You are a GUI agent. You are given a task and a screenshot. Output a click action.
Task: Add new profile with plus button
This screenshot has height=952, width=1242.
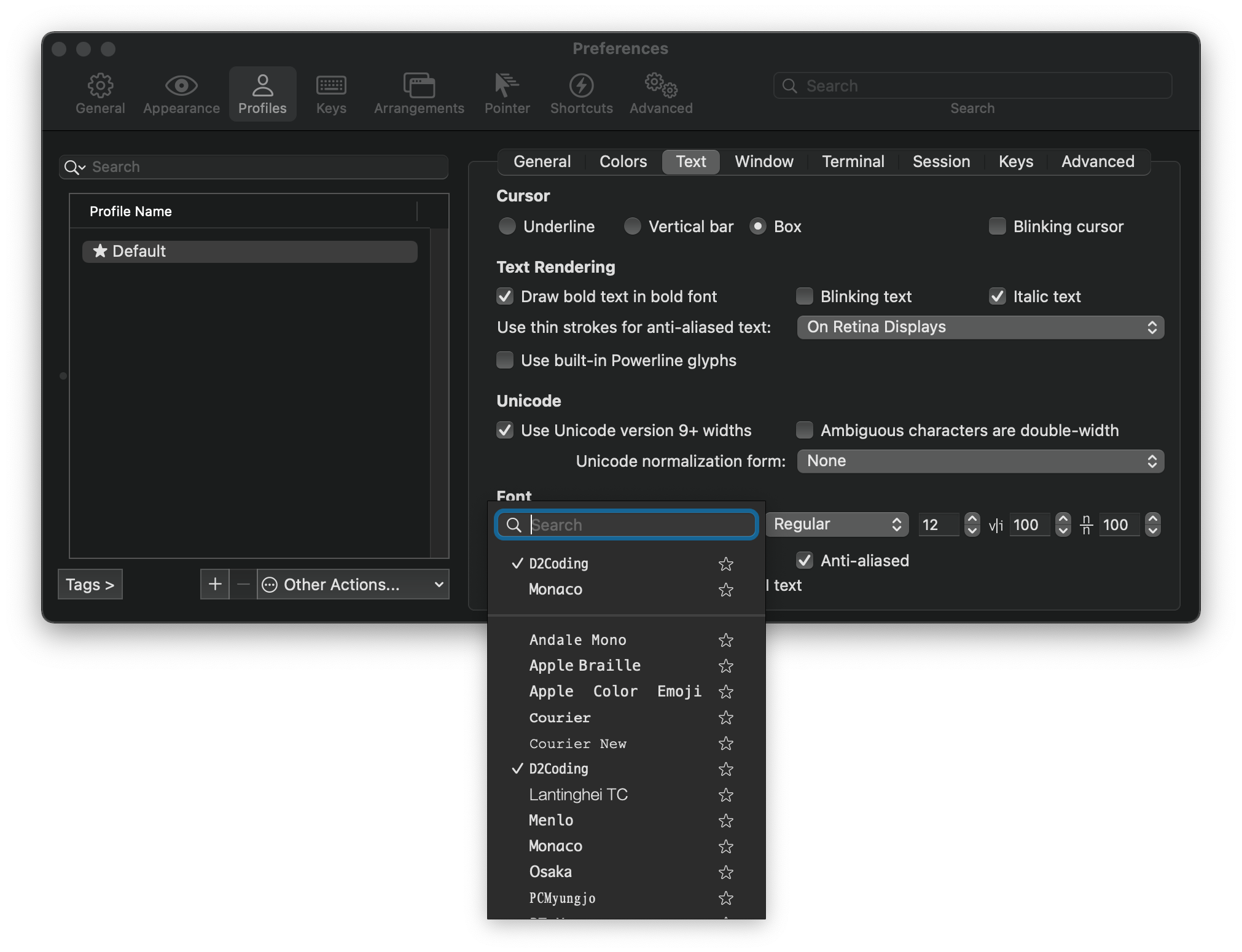(215, 584)
